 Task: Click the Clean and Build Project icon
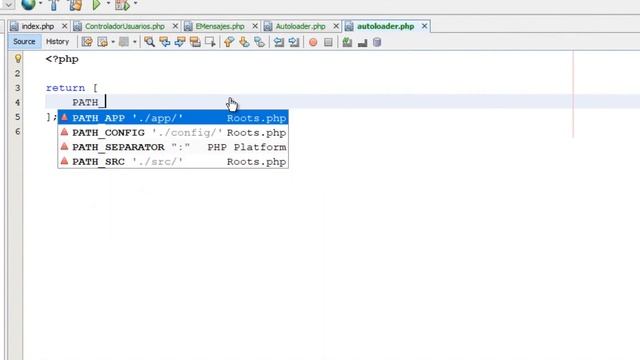[x=76, y=5]
